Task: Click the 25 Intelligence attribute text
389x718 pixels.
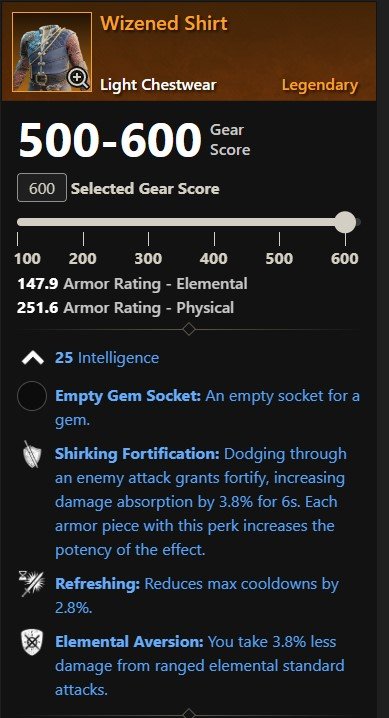Action: pyautogui.click(x=107, y=358)
